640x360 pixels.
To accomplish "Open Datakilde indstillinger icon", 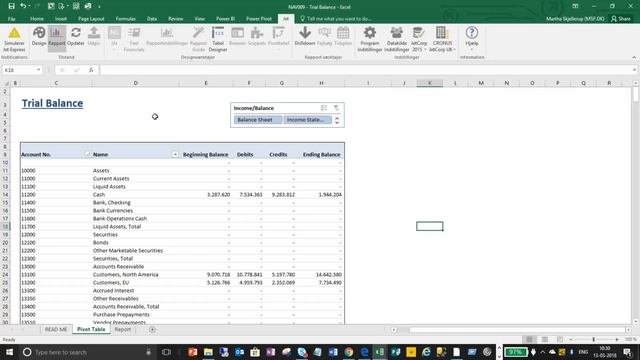I will (396, 33).
